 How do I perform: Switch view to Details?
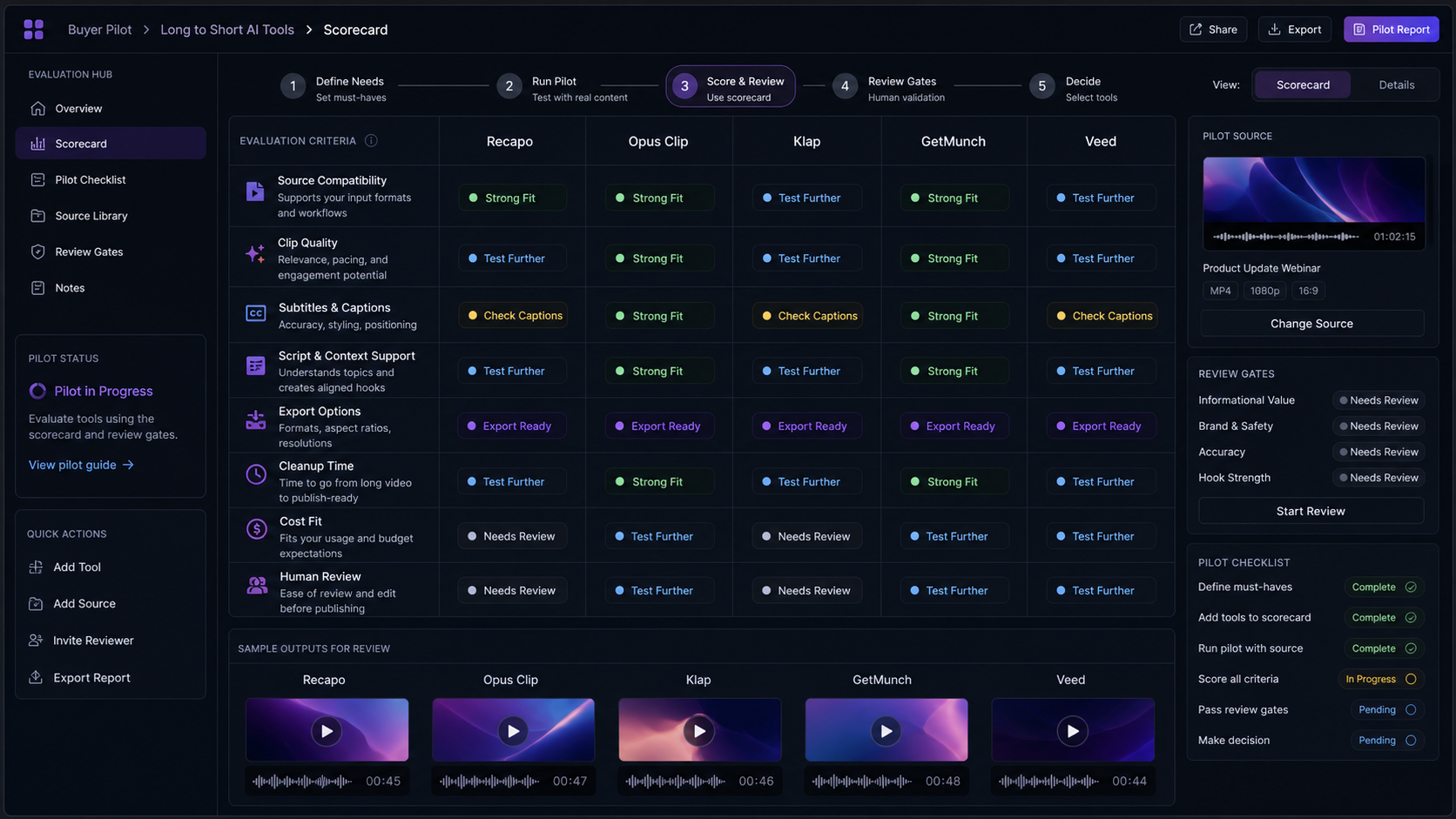[x=1396, y=85]
